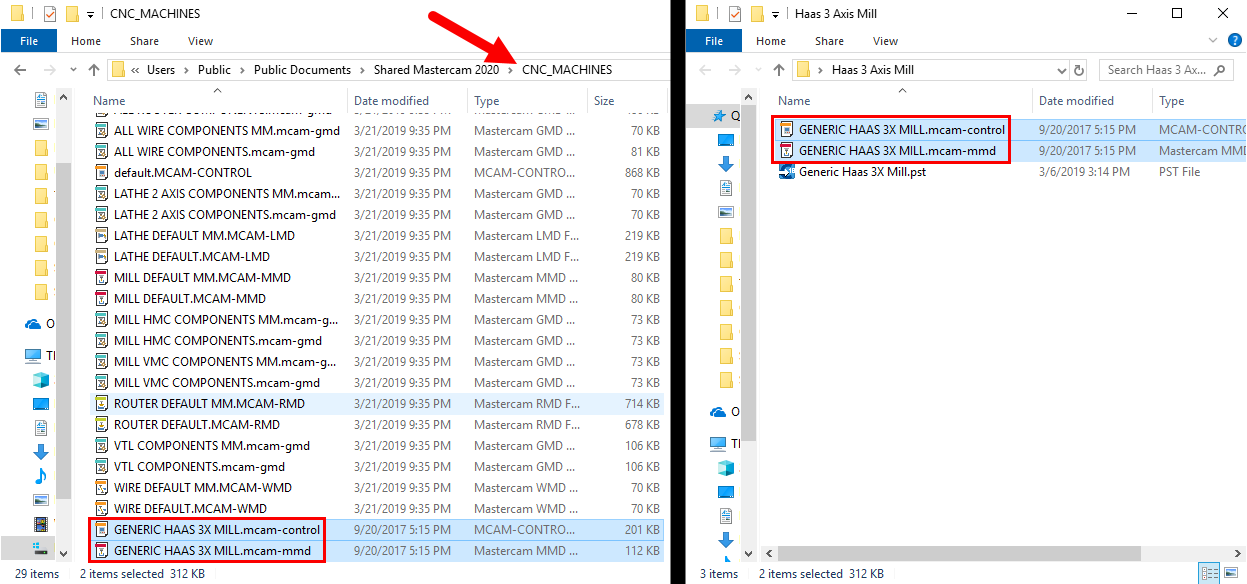This screenshot has width=1247, height=584.
Task: Open address bar history dropdown in Haas window
Action: point(1061,70)
